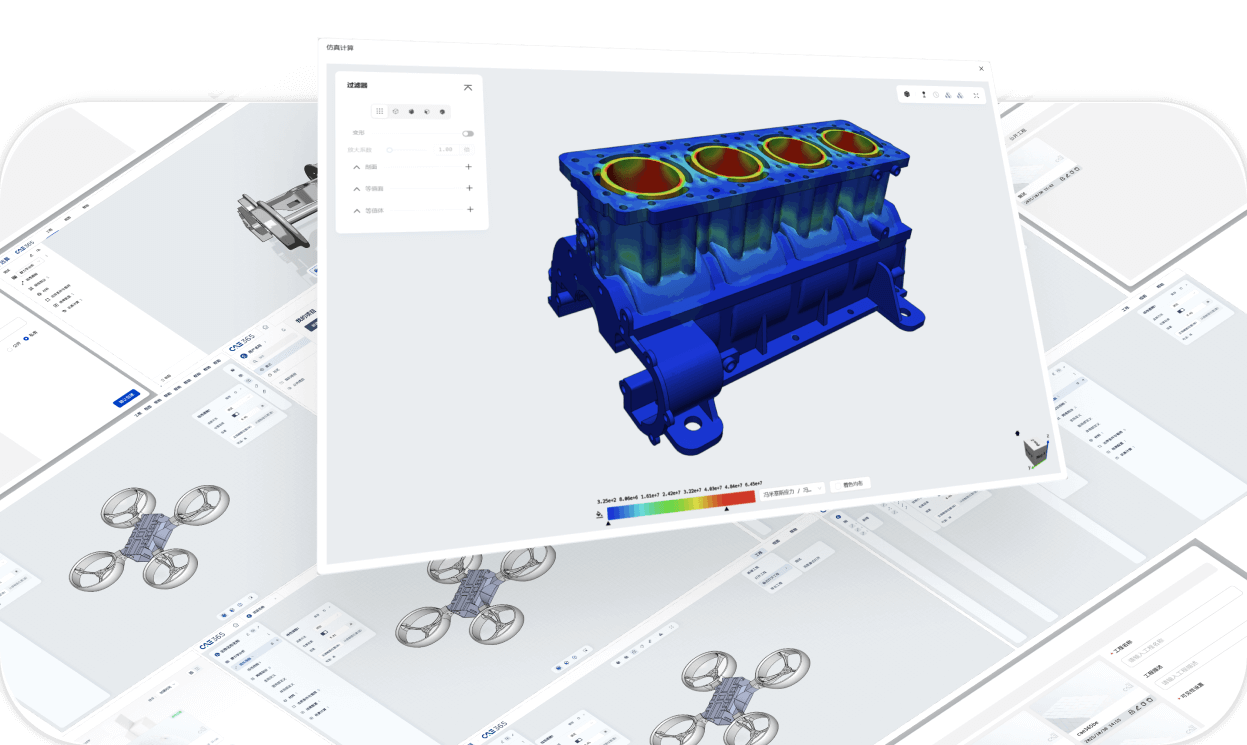The height and width of the screenshot is (745, 1247).
Task: Click the paint bucket icon beside color legend
Action: click(599, 514)
